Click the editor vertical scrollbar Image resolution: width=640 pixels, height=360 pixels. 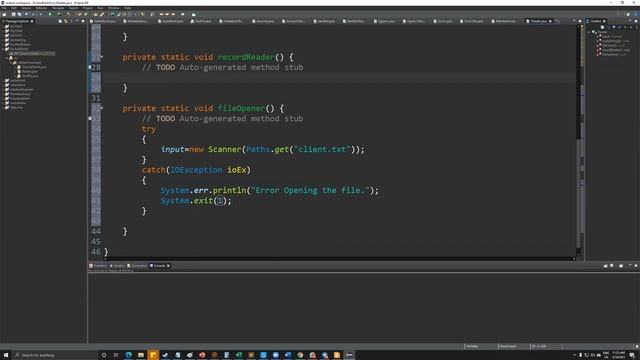pyautogui.click(x=578, y=141)
